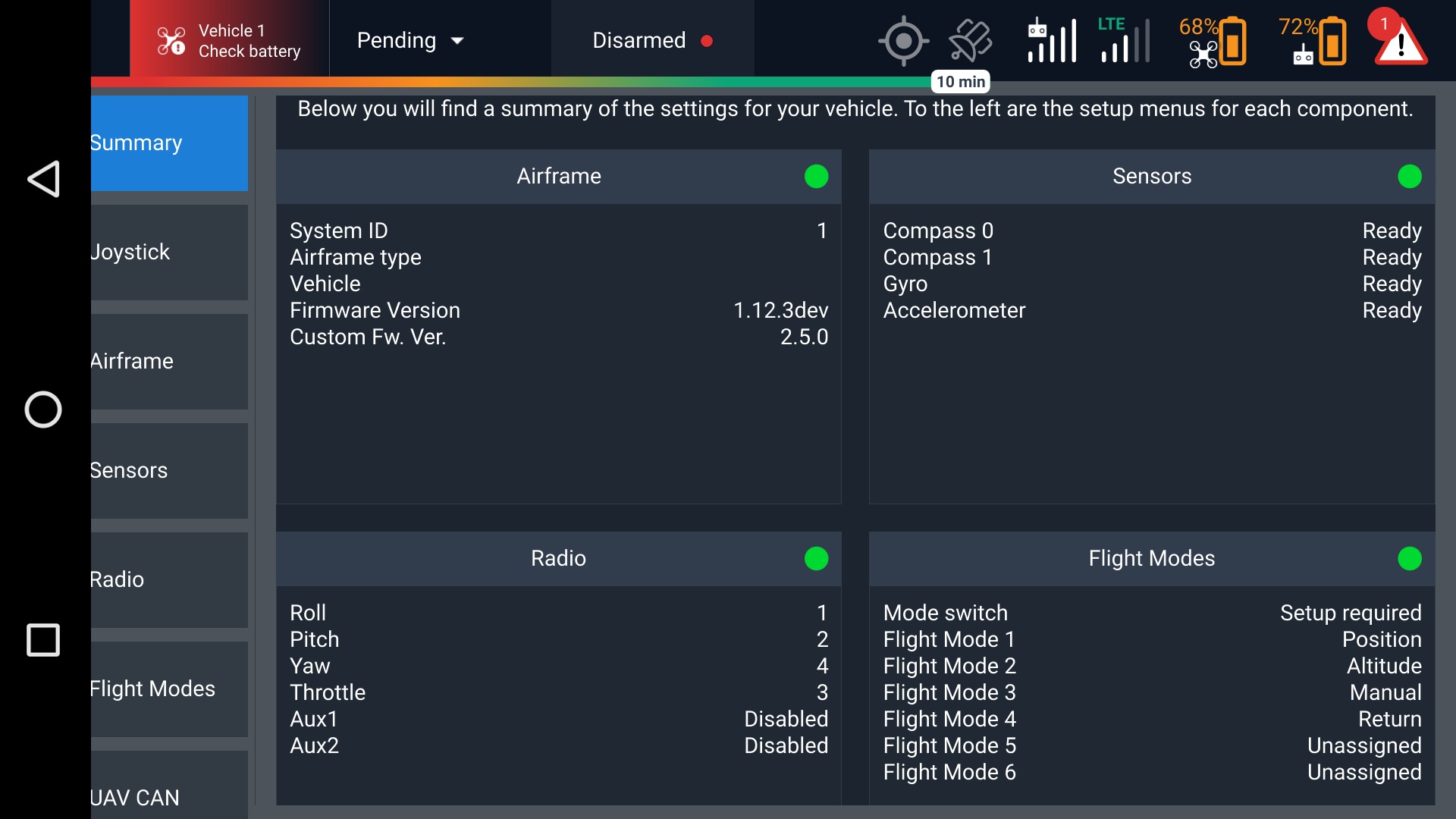Click the GPS position target icon
1456x819 pixels.
pyautogui.click(x=903, y=41)
